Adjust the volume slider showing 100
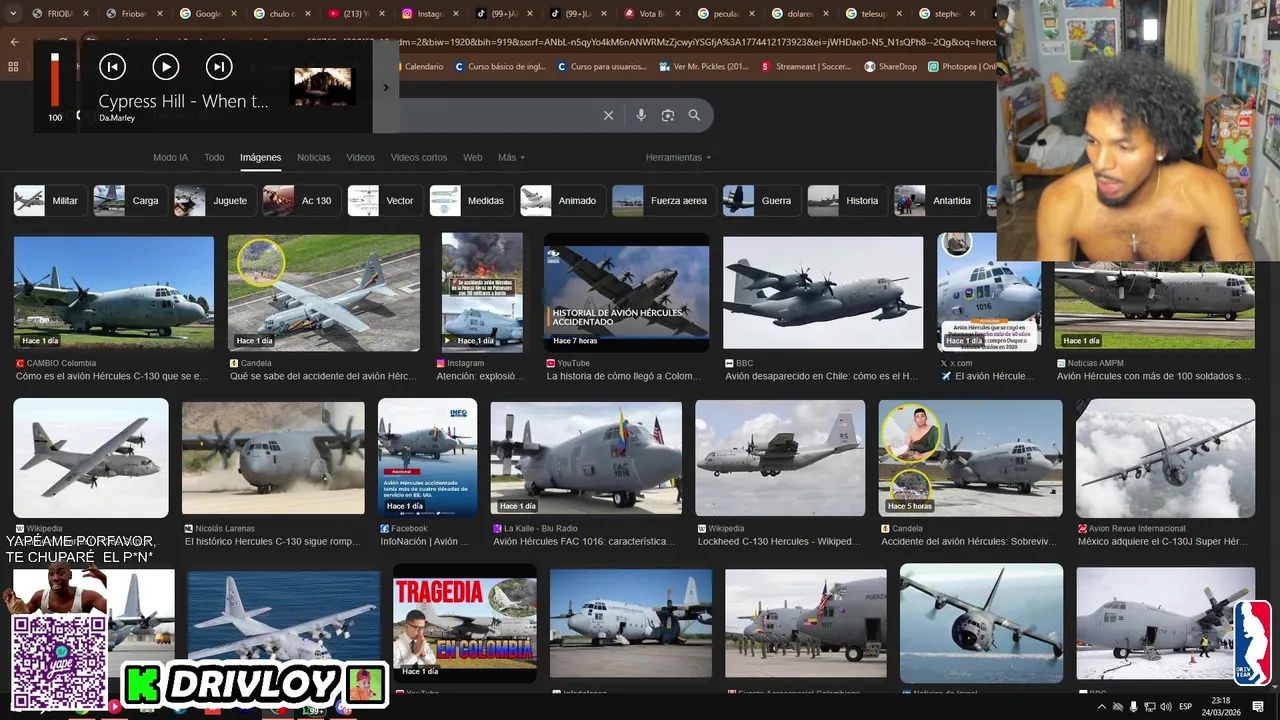The width and height of the screenshot is (1280, 720). tap(55, 80)
